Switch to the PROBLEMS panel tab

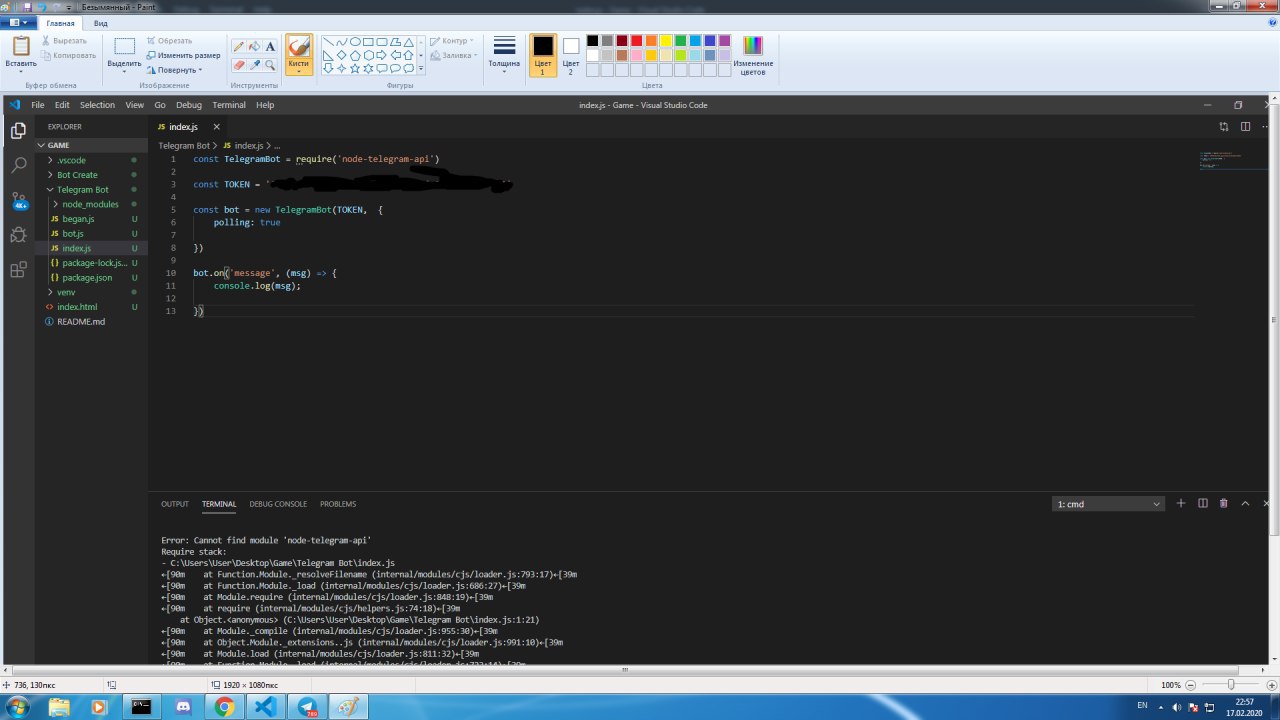pos(338,504)
